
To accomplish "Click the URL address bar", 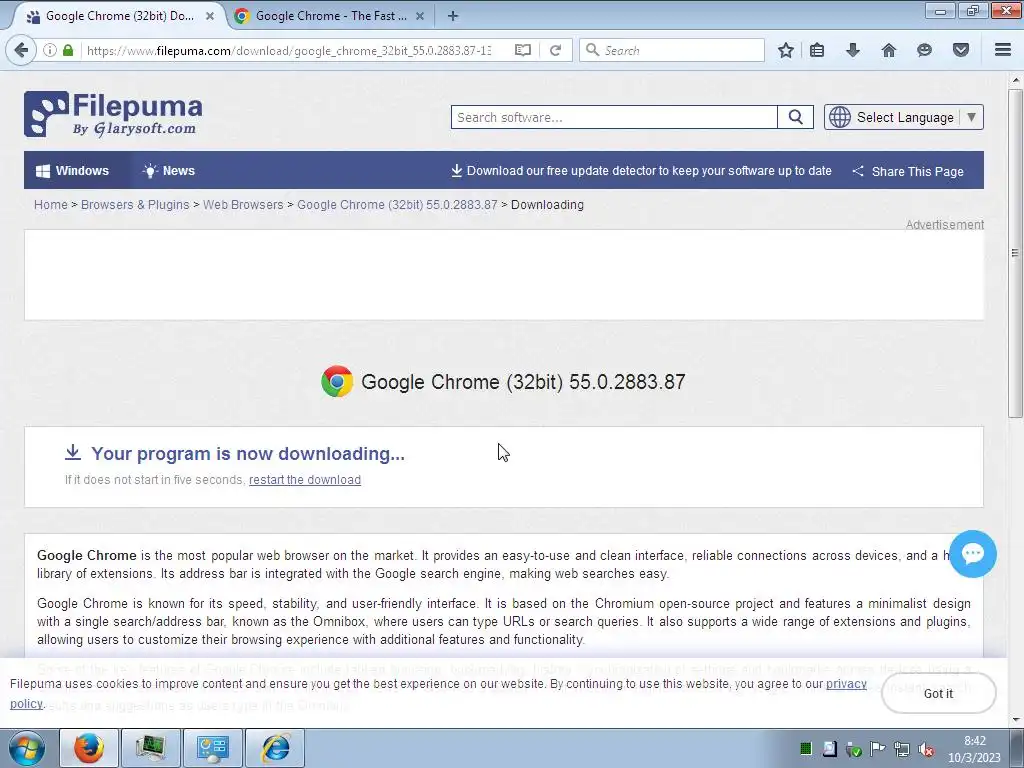I will pyautogui.click(x=289, y=50).
